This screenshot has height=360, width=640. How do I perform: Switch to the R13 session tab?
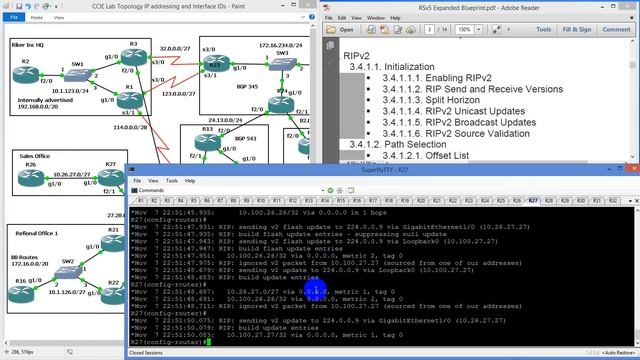(309, 201)
